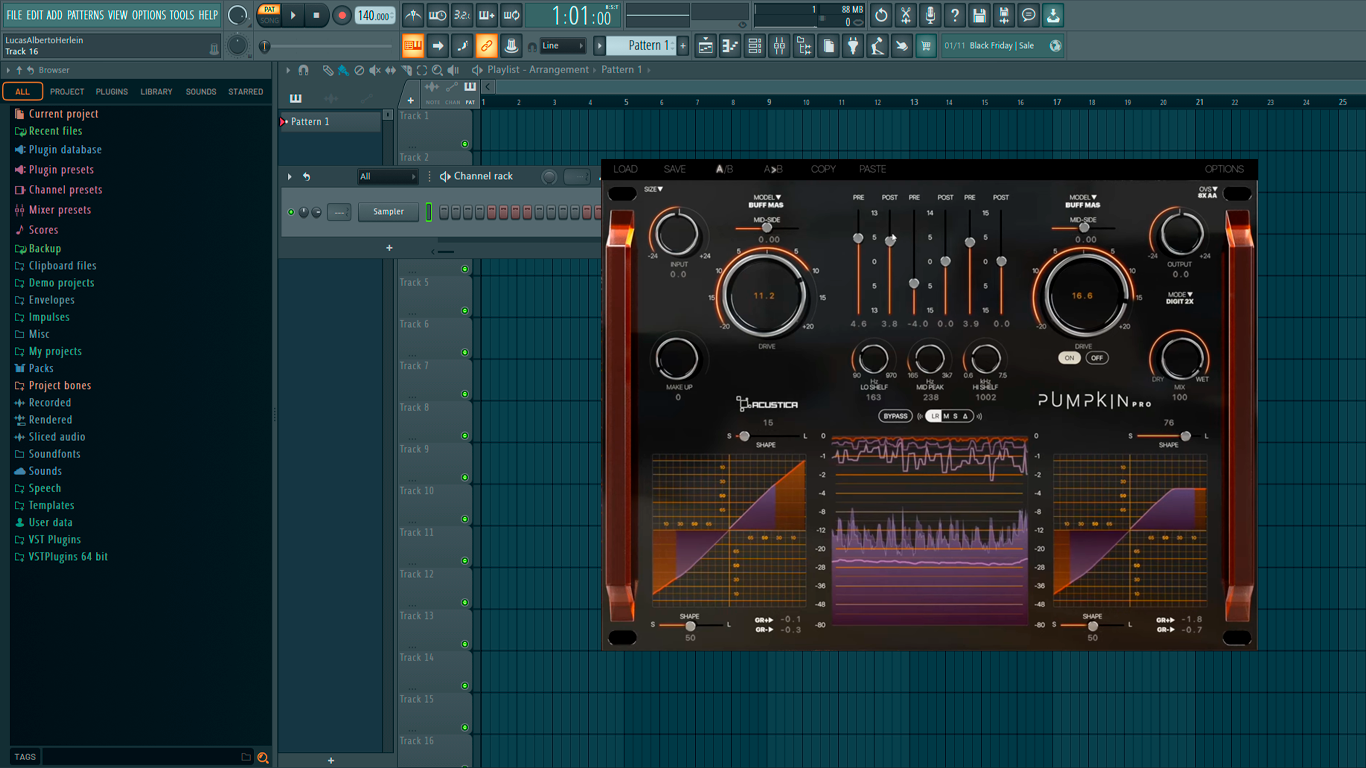Open the piano roll toolbar icon
Viewport: 1366px width, 768px height.
click(x=730, y=46)
